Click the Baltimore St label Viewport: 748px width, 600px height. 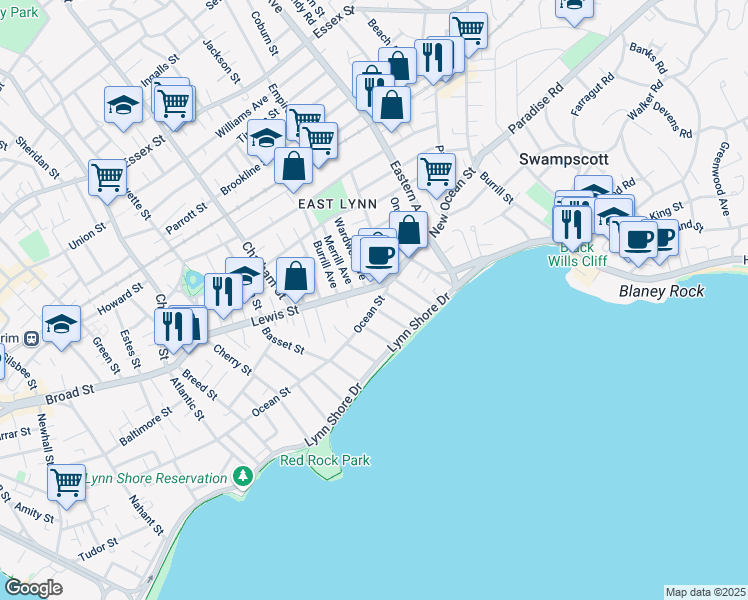145,426
